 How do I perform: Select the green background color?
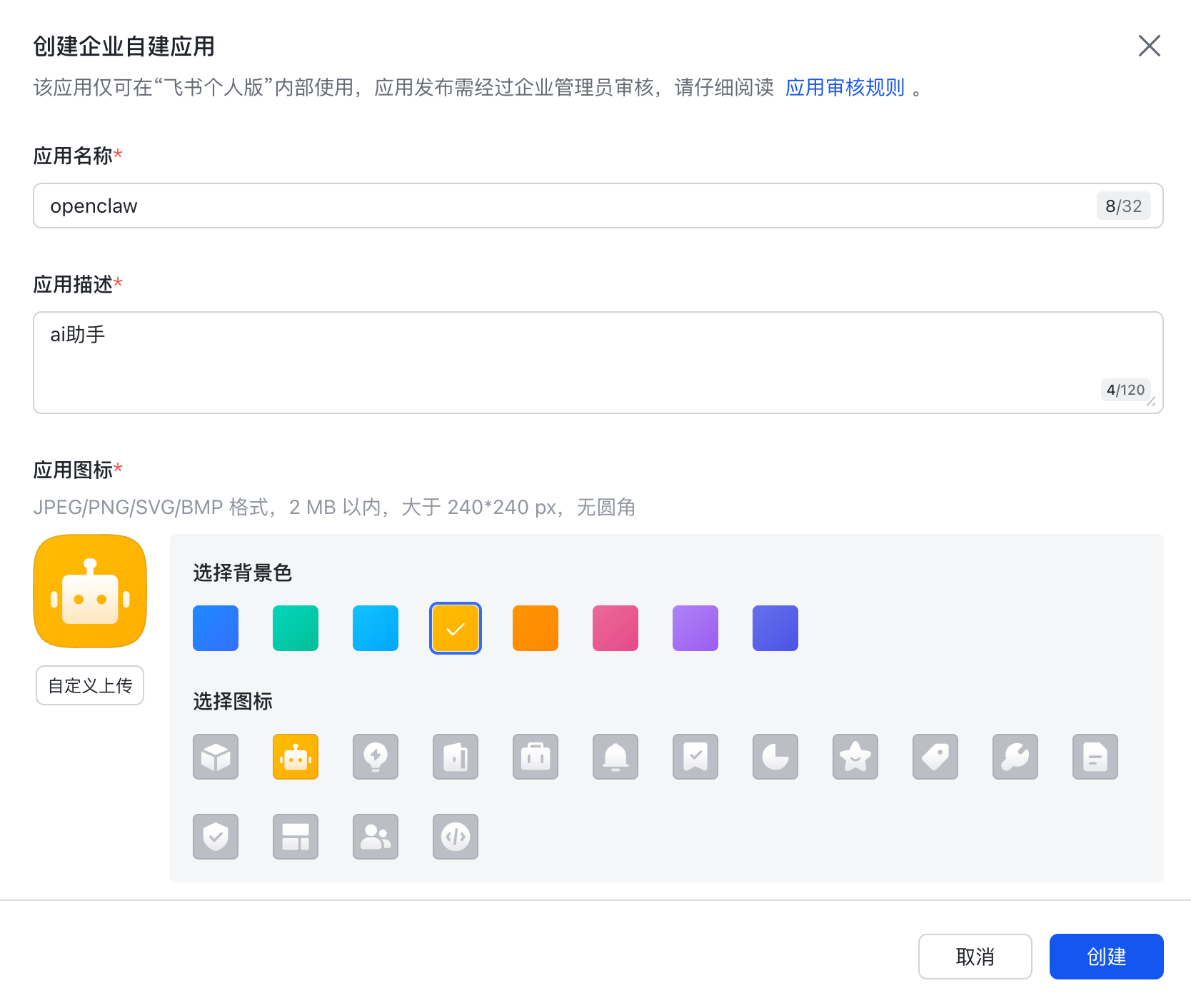pos(295,628)
